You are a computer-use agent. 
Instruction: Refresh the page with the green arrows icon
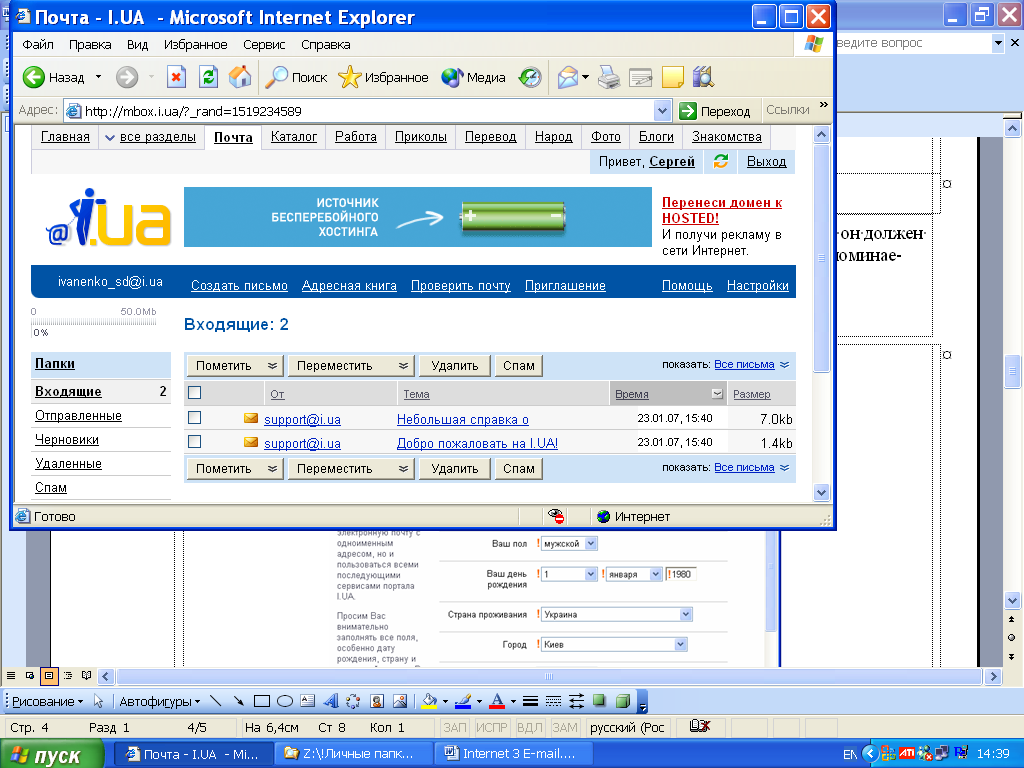208,77
